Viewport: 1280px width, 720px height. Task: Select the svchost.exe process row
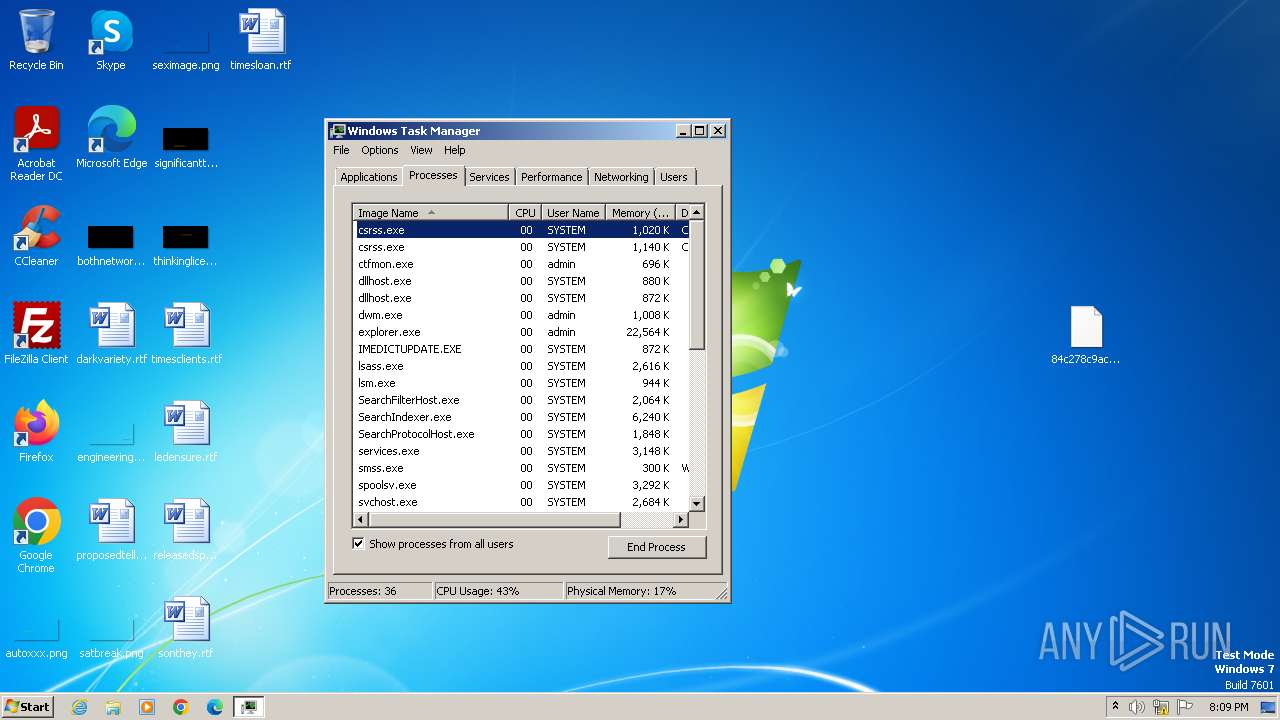point(521,502)
